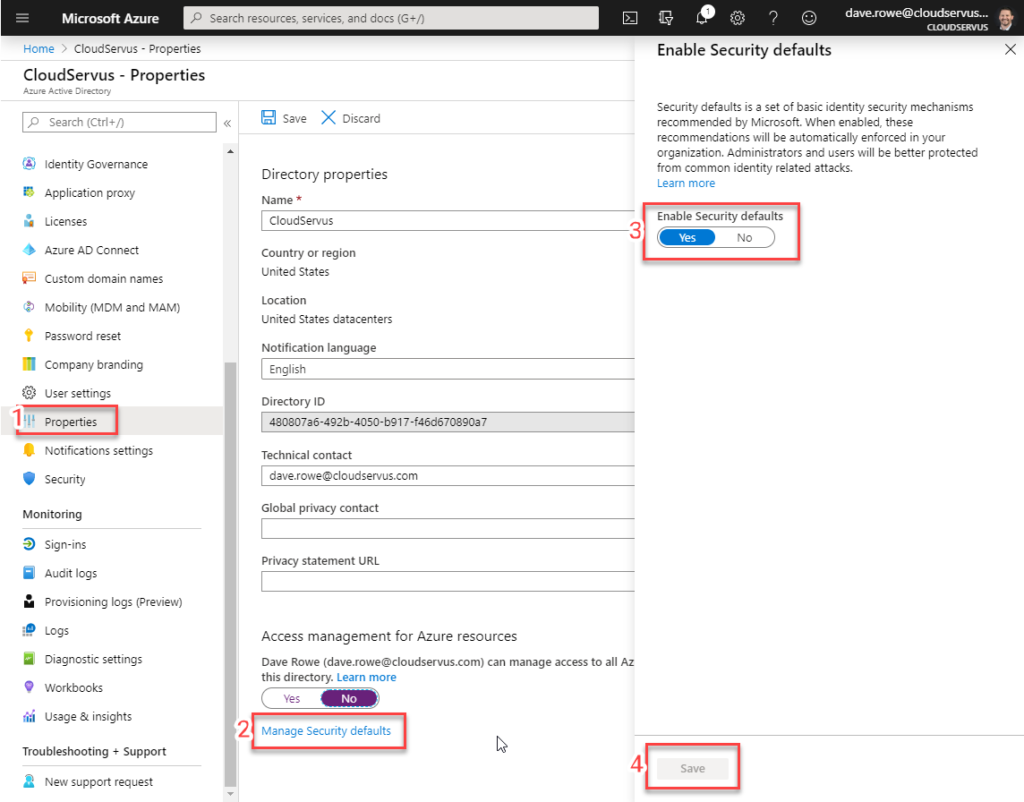
Task: Set Enable Security defaults to No
Action: [x=744, y=238]
